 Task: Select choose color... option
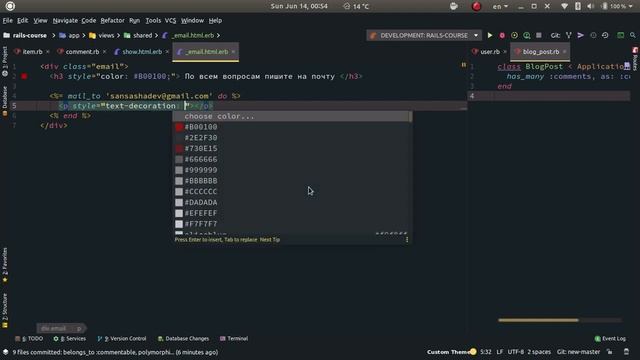point(291,116)
